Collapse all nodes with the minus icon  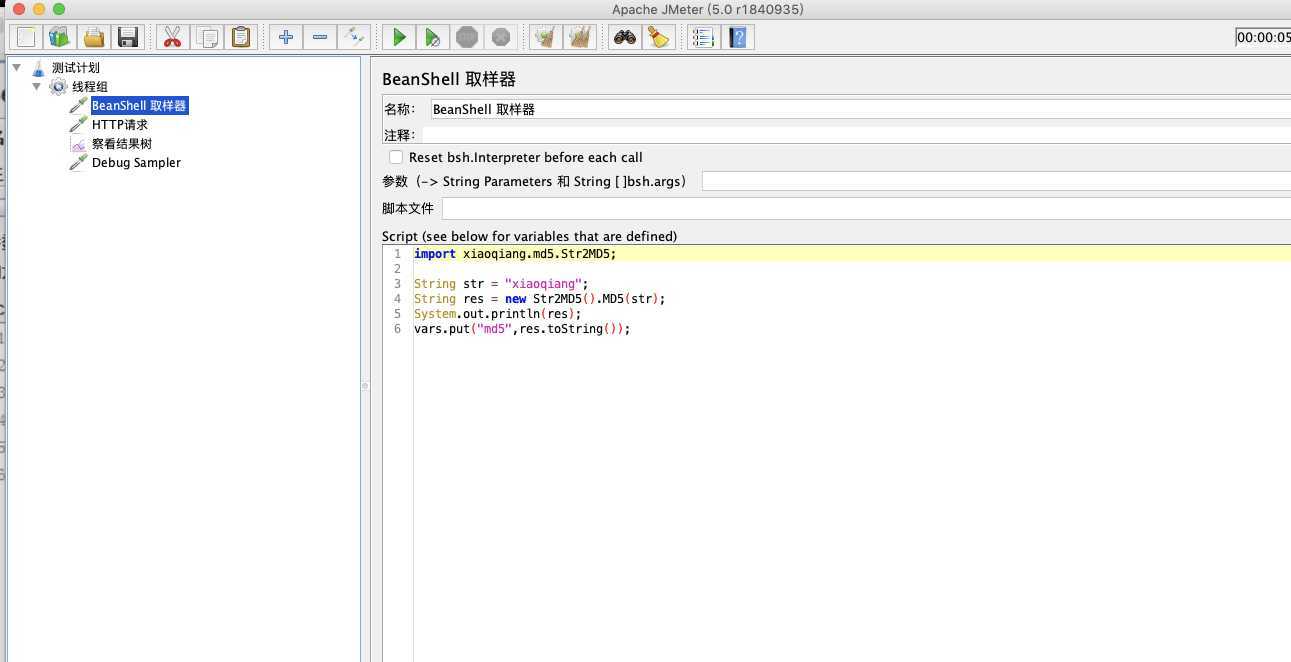320,38
